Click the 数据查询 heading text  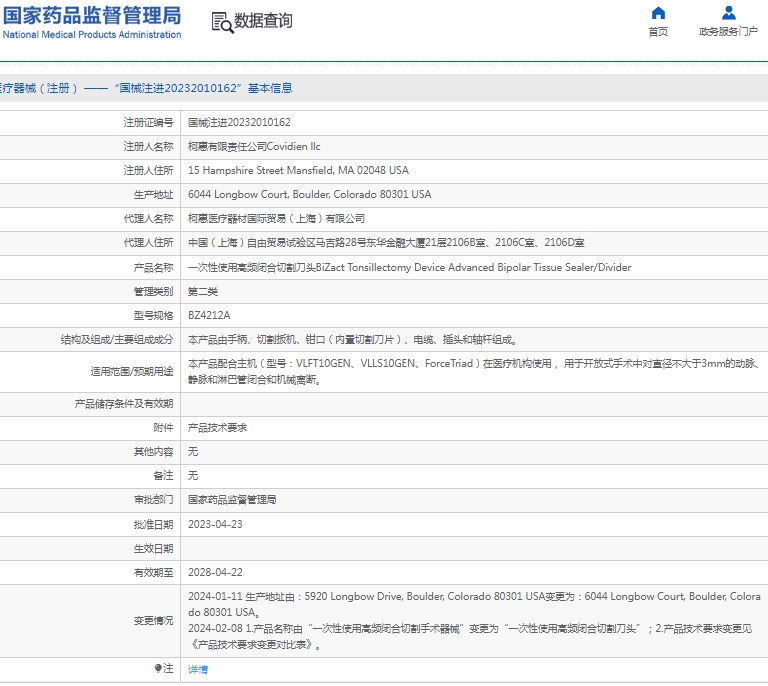[x=263, y=21]
